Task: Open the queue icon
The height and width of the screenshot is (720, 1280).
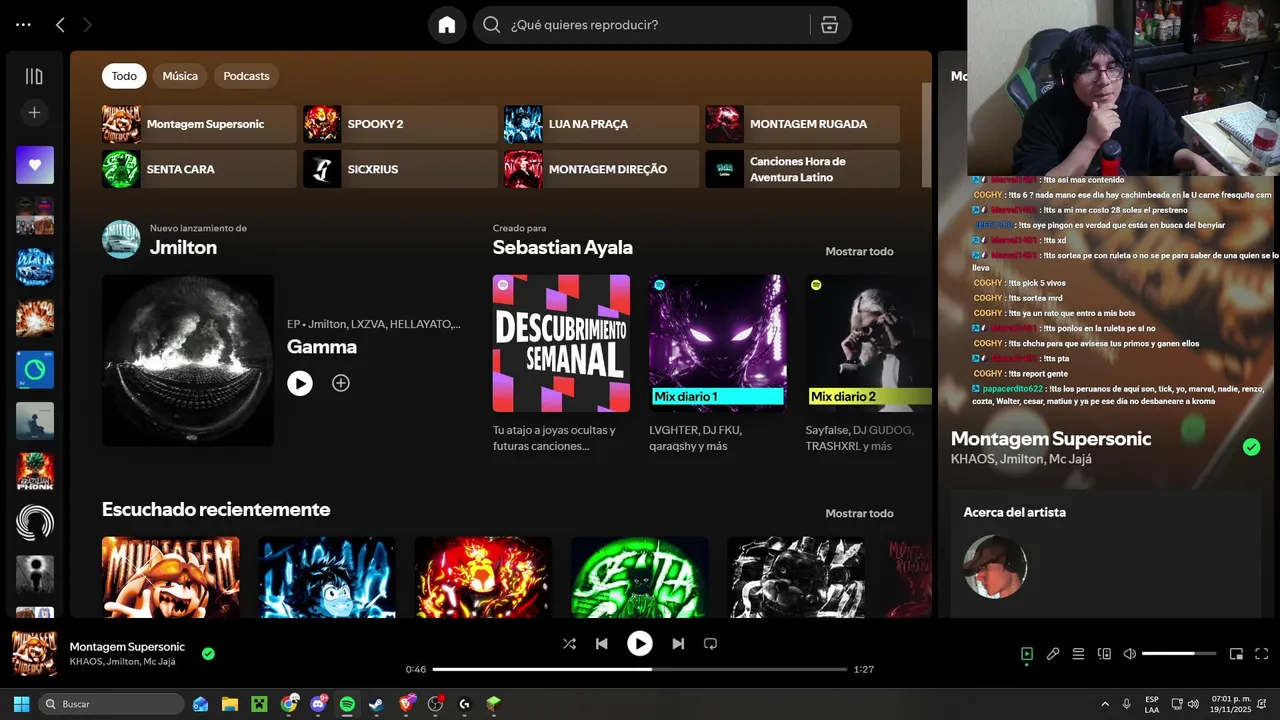Action: [x=1078, y=654]
